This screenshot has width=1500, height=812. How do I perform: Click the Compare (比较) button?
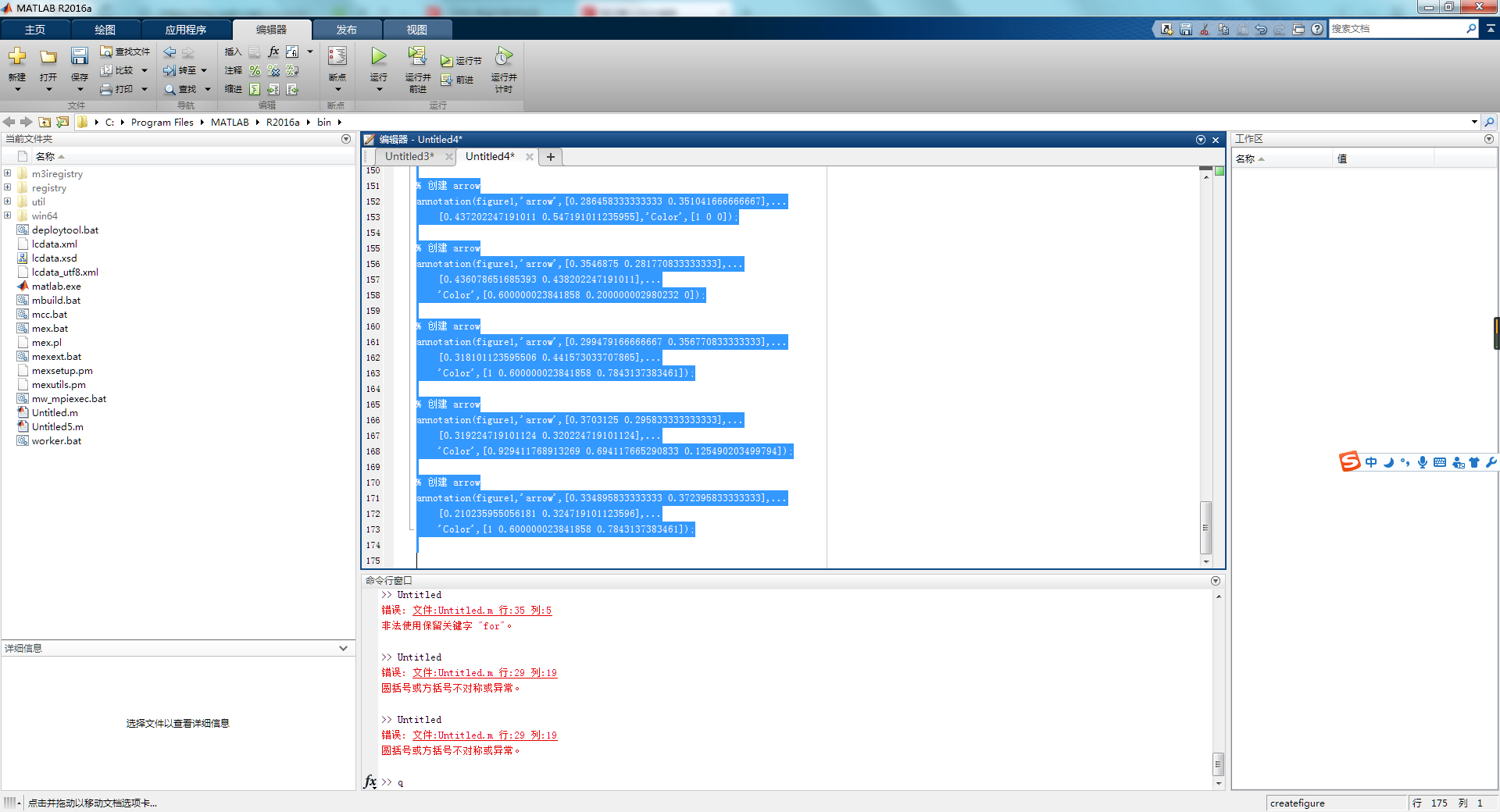coord(117,70)
